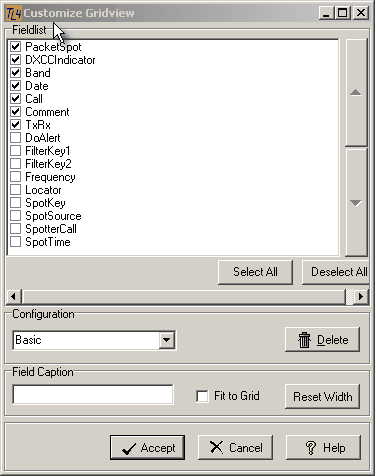The height and width of the screenshot is (476, 375).
Task: Select the SpotSource field name
Action: coord(53,216)
